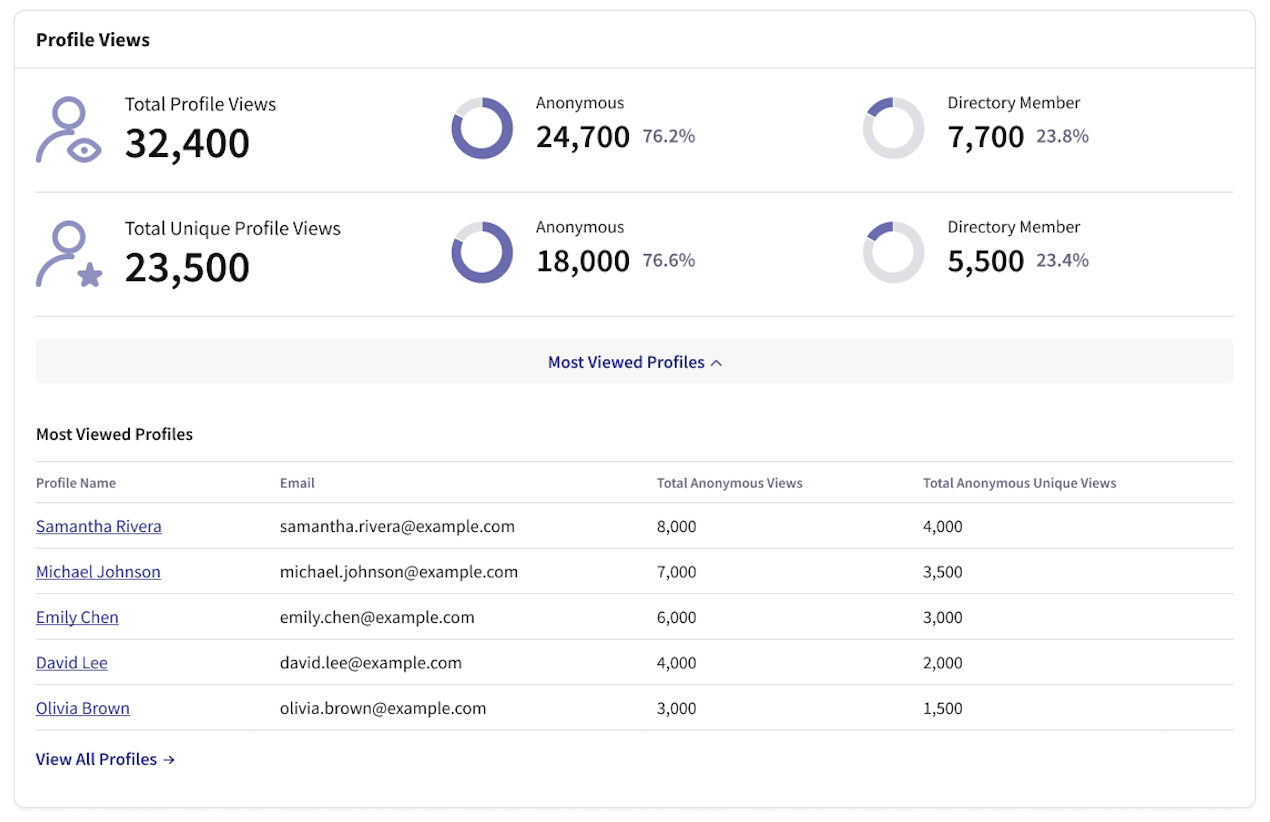This screenshot has height=822, width=1270.
Task: Click Total Anonymous Unique Views column header
Action: coord(1020,483)
